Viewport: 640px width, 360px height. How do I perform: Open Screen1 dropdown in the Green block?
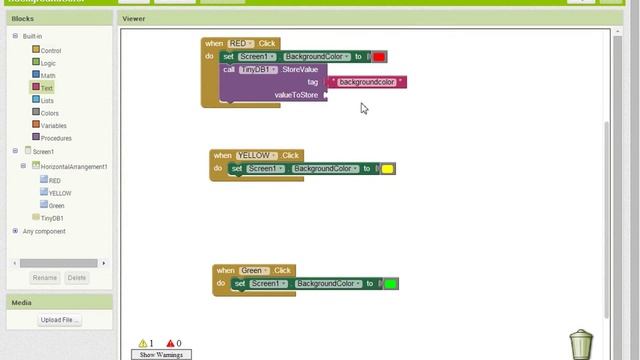(x=268, y=284)
